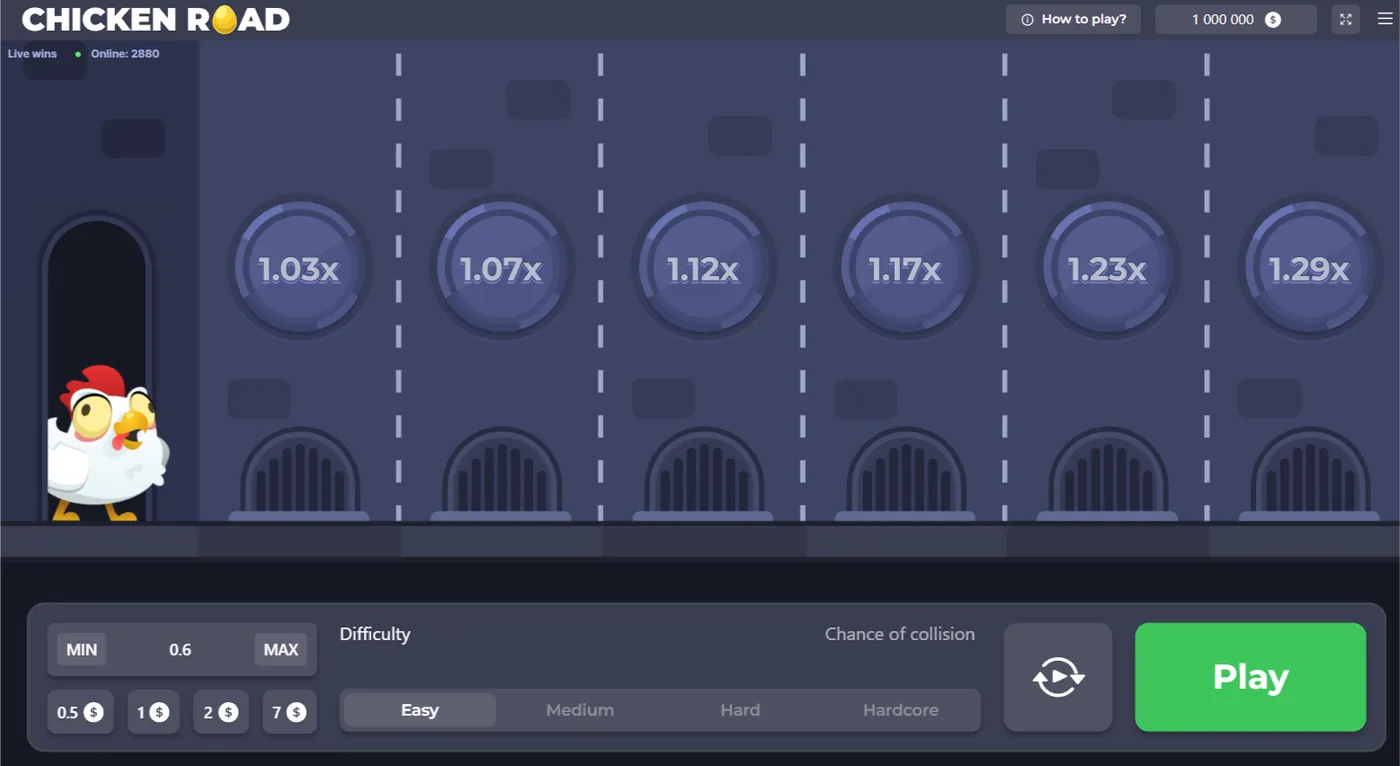This screenshot has width=1400, height=766.
Task: Click the 1.29x multiplier manhole
Action: coord(1309,268)
